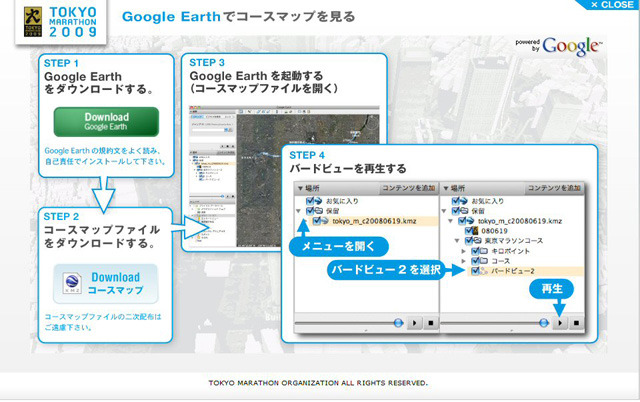Click お気に入り globe icon in left Places panel
640x402 pixels.
tap(318, 201)
